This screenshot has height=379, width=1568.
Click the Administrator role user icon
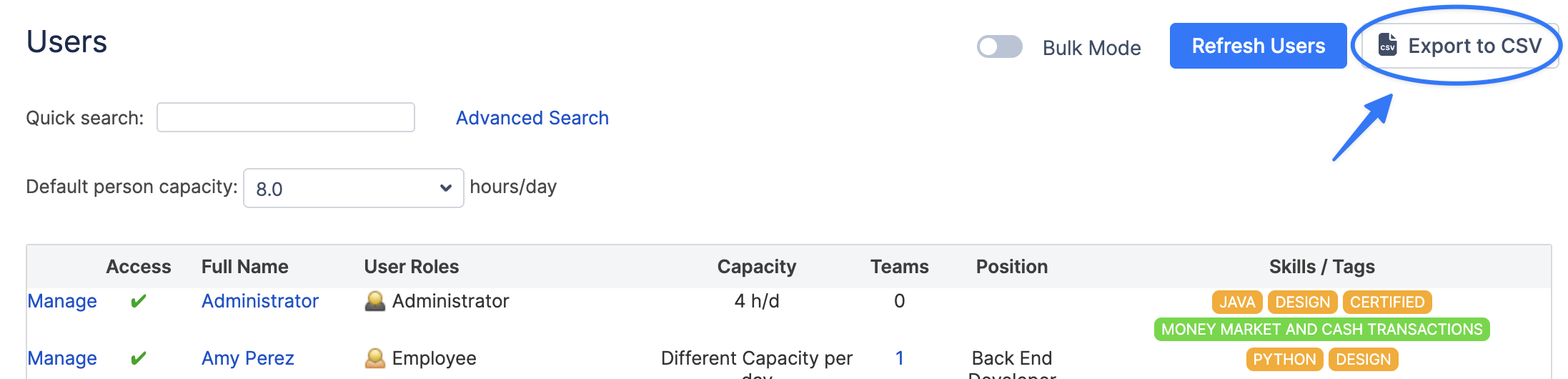tap(374, 301)
